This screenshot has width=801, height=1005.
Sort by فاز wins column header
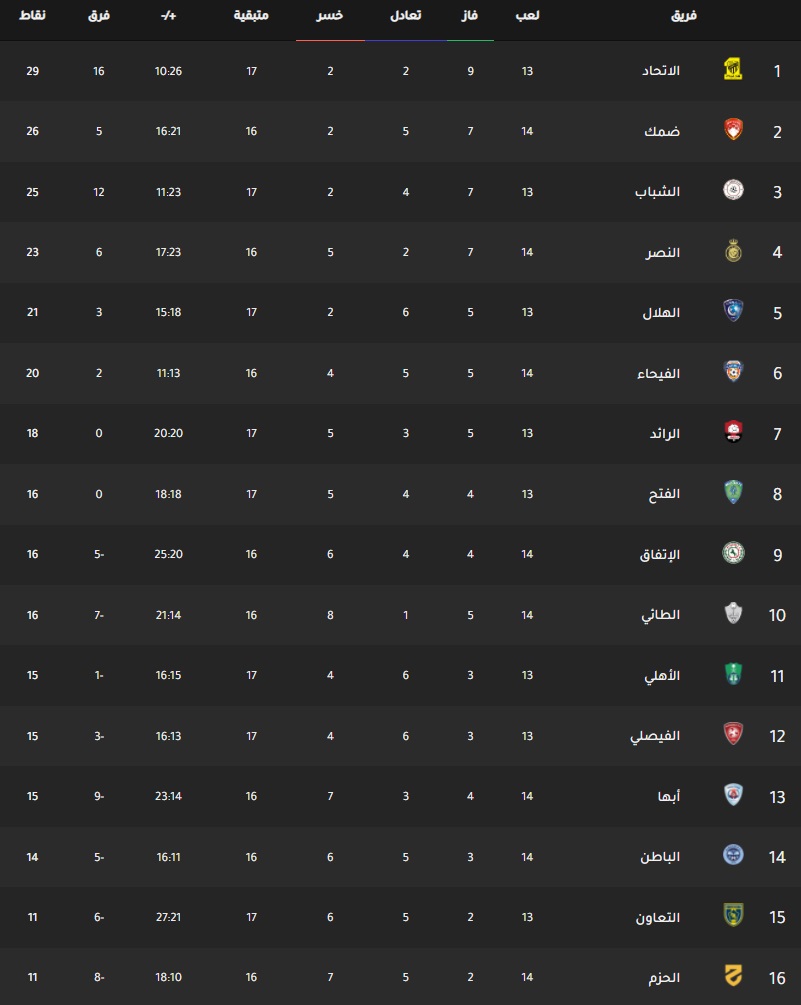pyautogui.click(x=470, y=15)
